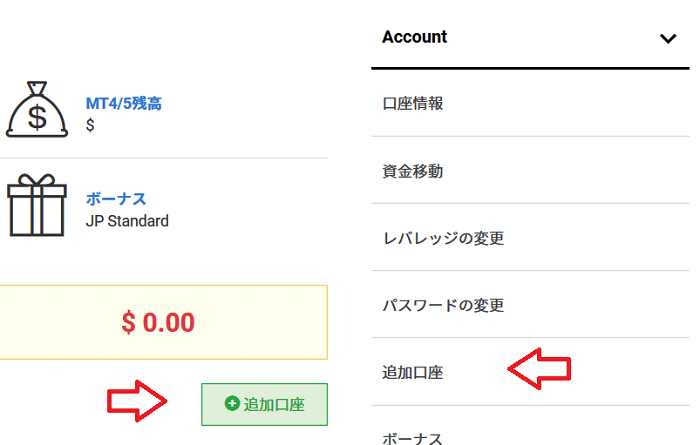The width and height of the screenshot is (700, 445).
Task: Open 口座情報 from the Account menu
Action: [413, 103]
